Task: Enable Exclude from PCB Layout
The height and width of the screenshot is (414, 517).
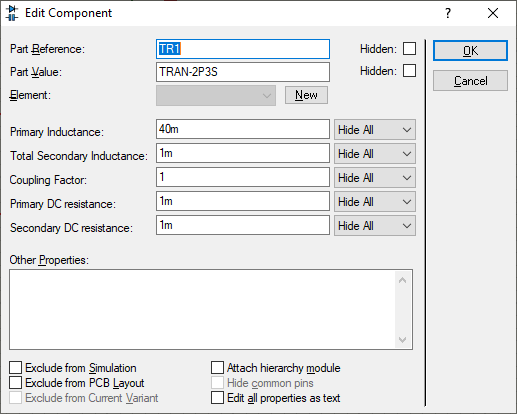Action: click(x=15, y=383)
